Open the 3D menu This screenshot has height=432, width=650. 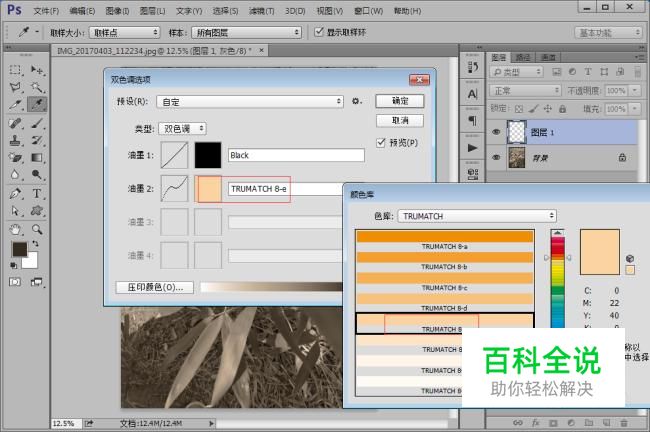tap(295, 11)
